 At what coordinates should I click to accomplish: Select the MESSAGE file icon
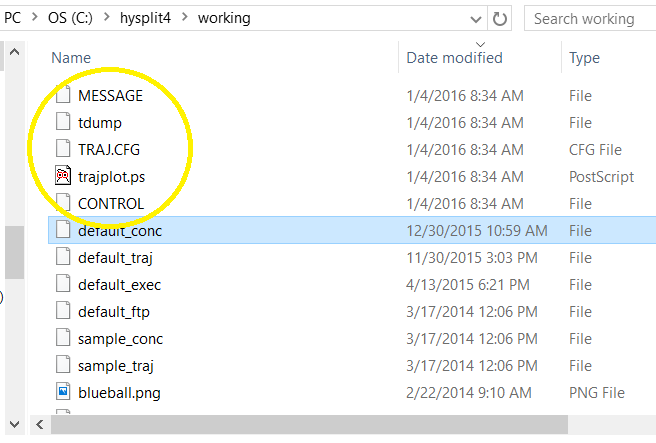coord(64,96)
